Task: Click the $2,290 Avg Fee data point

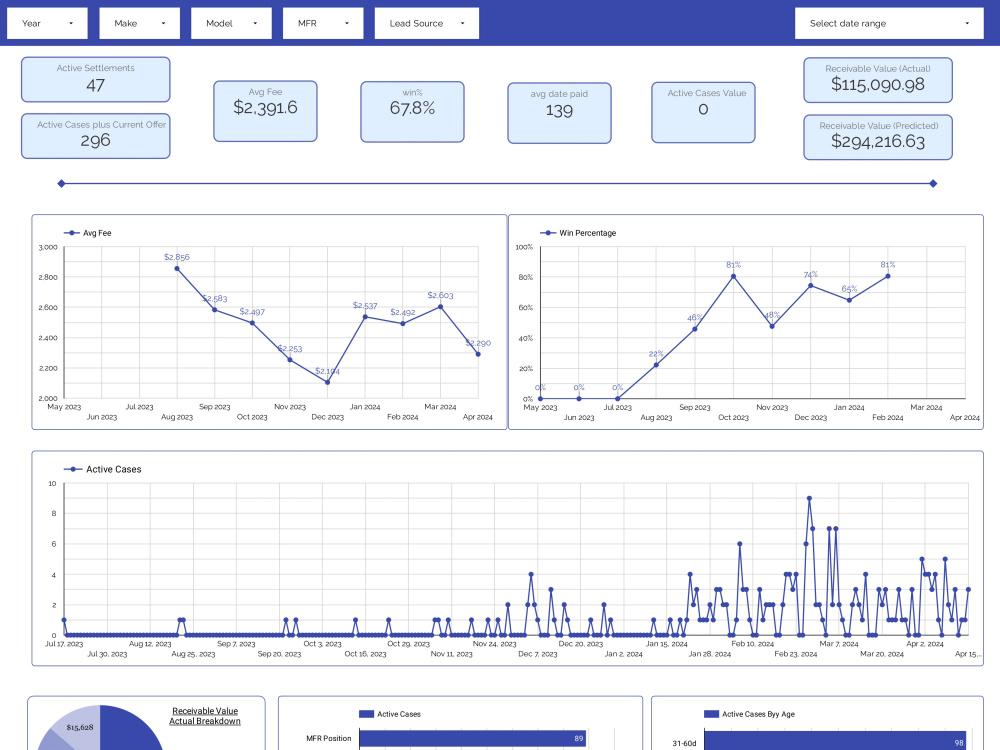Action: [x=478, y=354]
